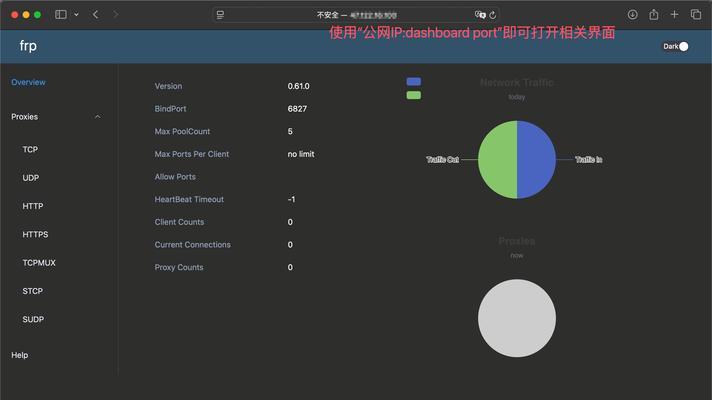
Task: Open the HTTPS proxies page
Action: [x=35, y=234]
